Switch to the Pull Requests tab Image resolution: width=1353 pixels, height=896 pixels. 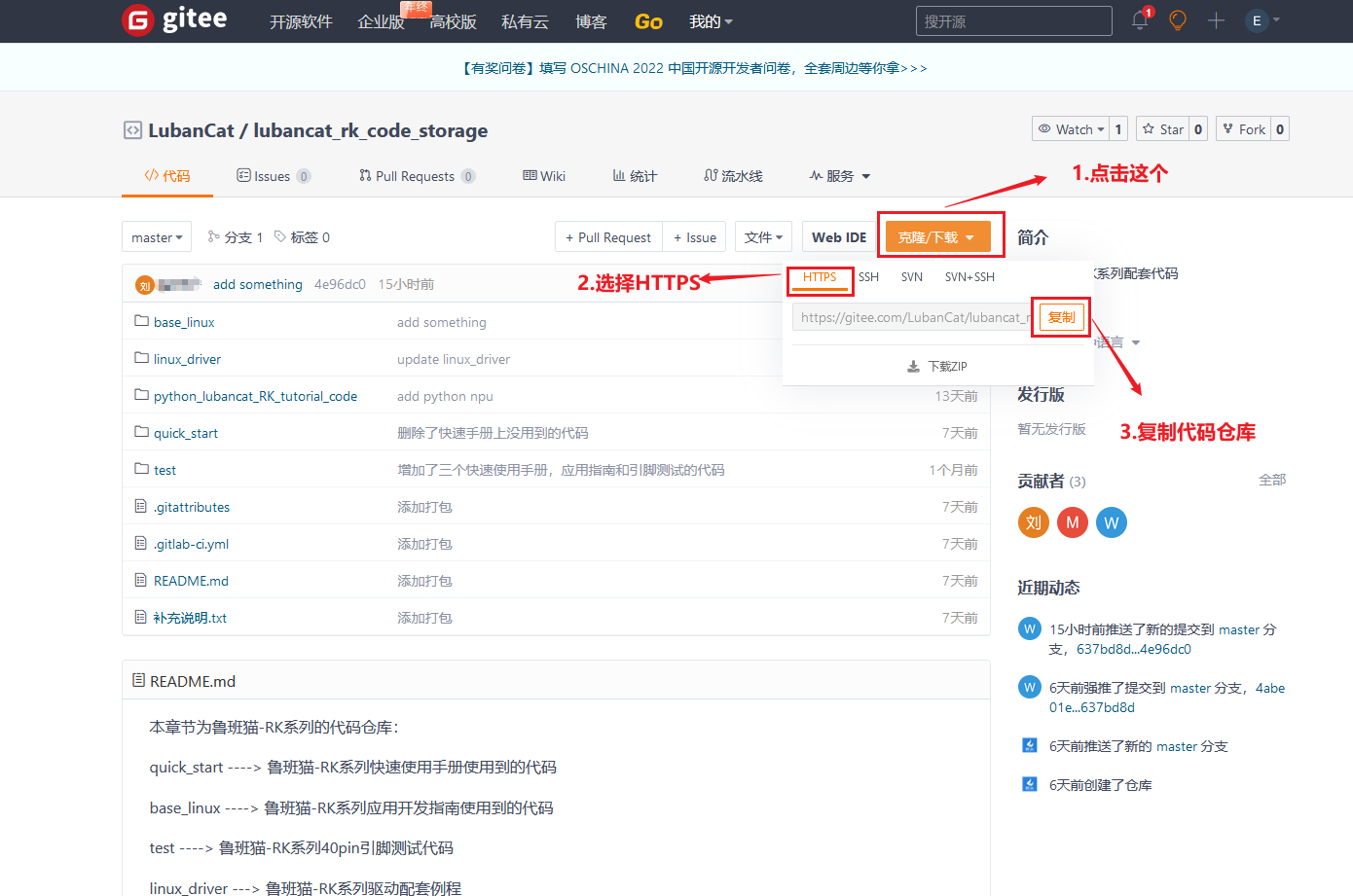[417, 176]
